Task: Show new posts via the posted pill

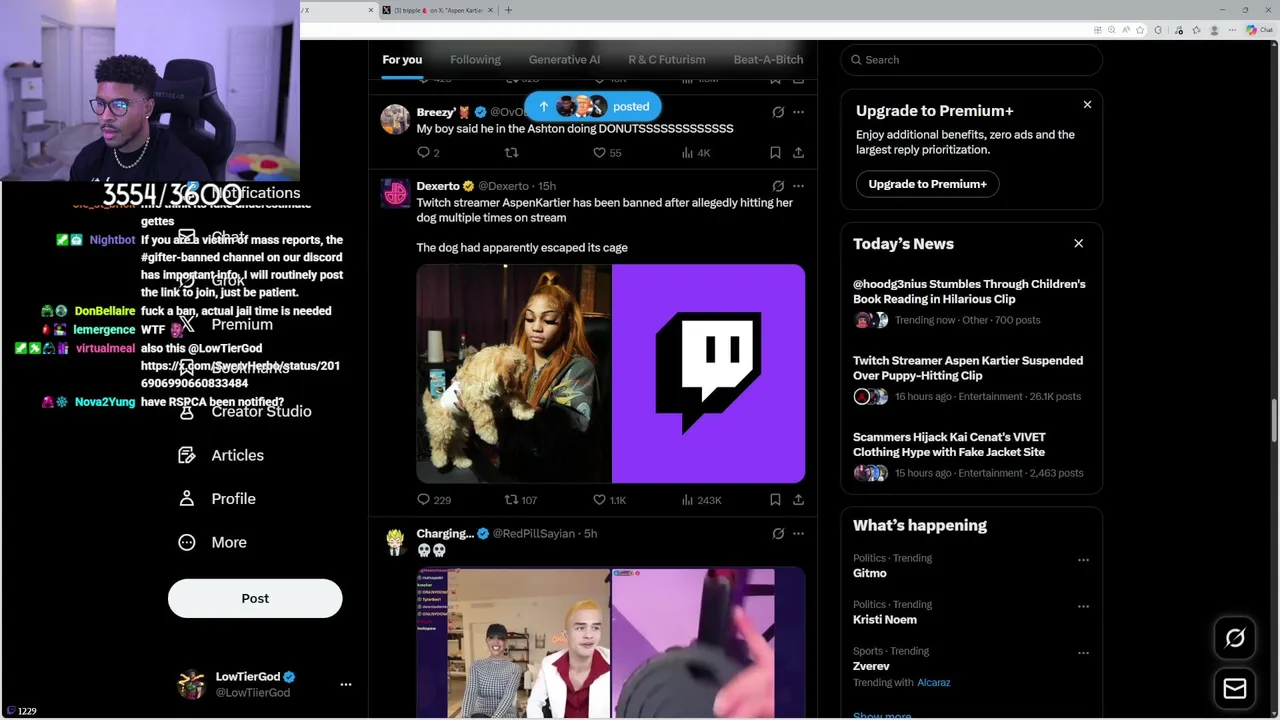Action: tap(592, 106)
